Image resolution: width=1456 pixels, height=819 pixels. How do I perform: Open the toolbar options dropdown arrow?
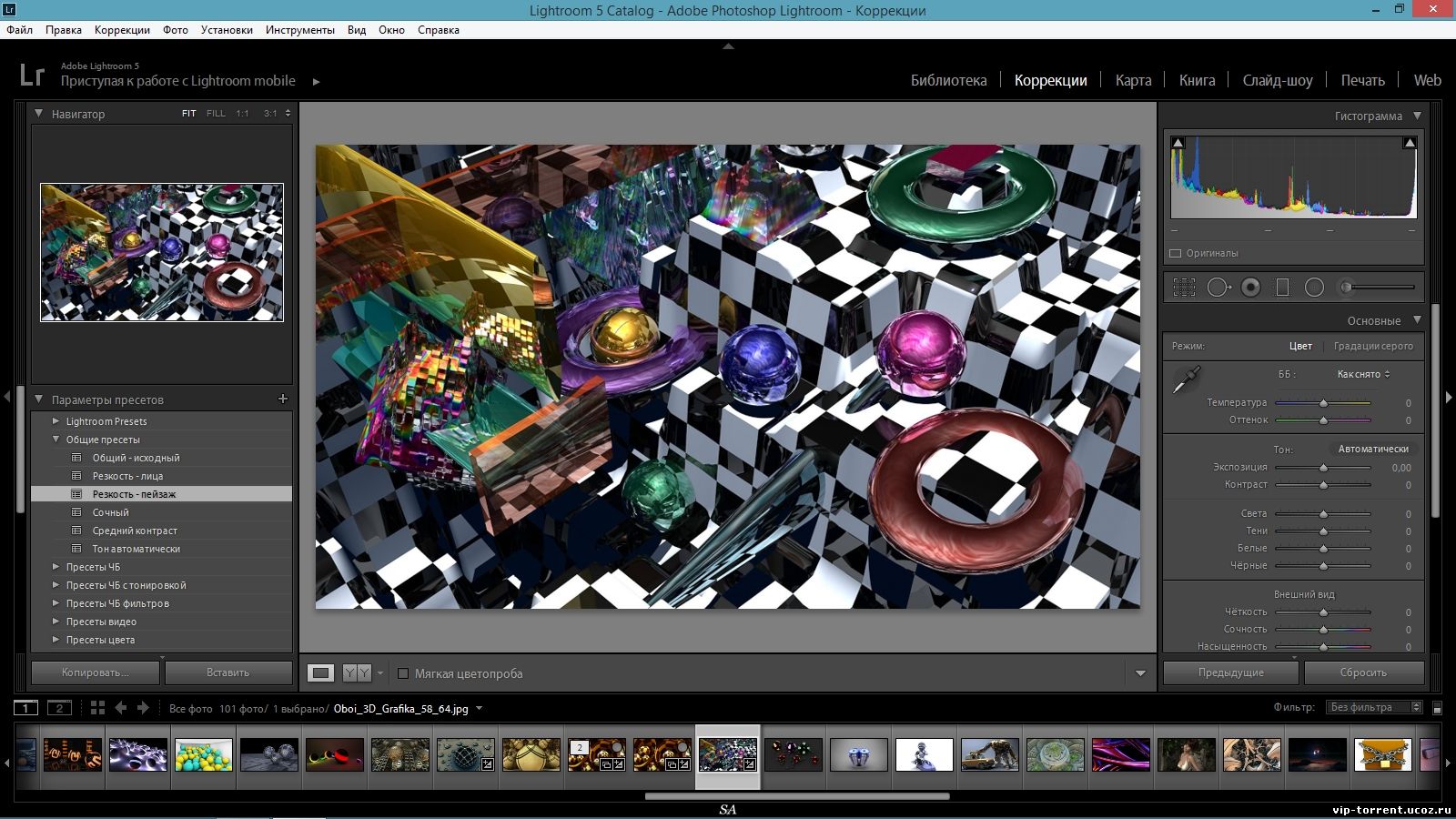[1140, 673]
